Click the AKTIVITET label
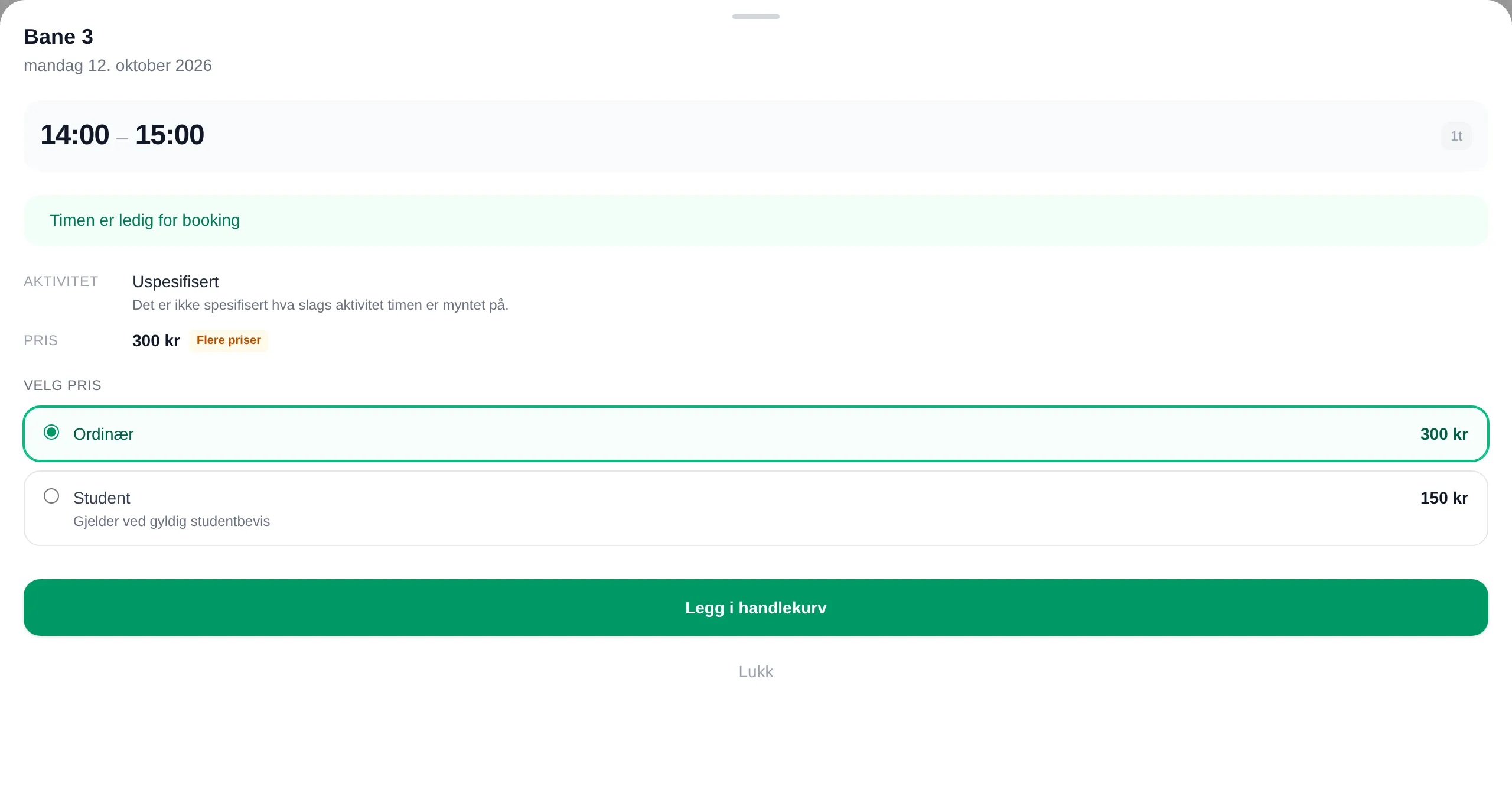 tap(61, 281)
